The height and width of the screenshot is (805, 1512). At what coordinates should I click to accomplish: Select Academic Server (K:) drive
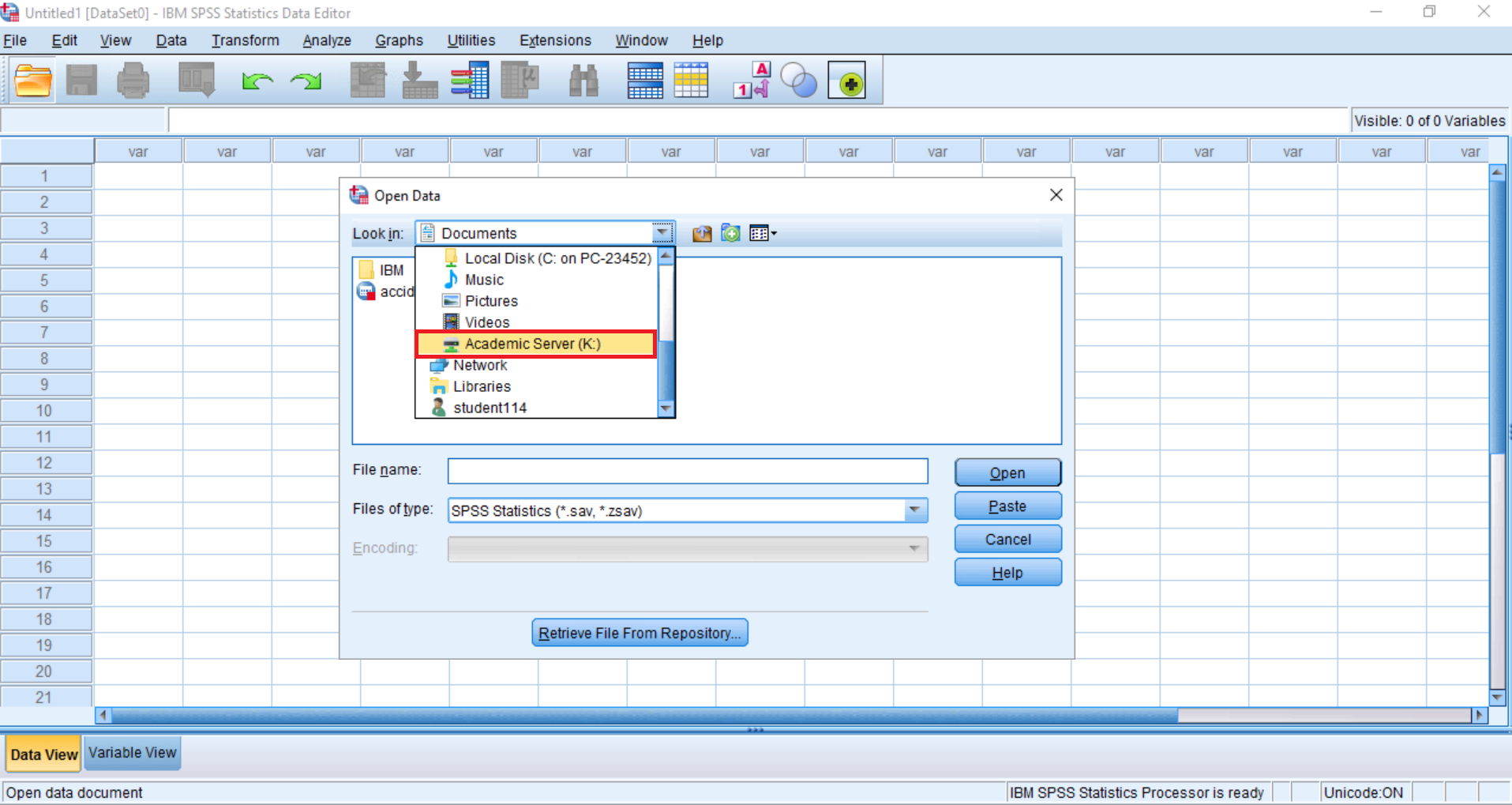tap(536, 344)
